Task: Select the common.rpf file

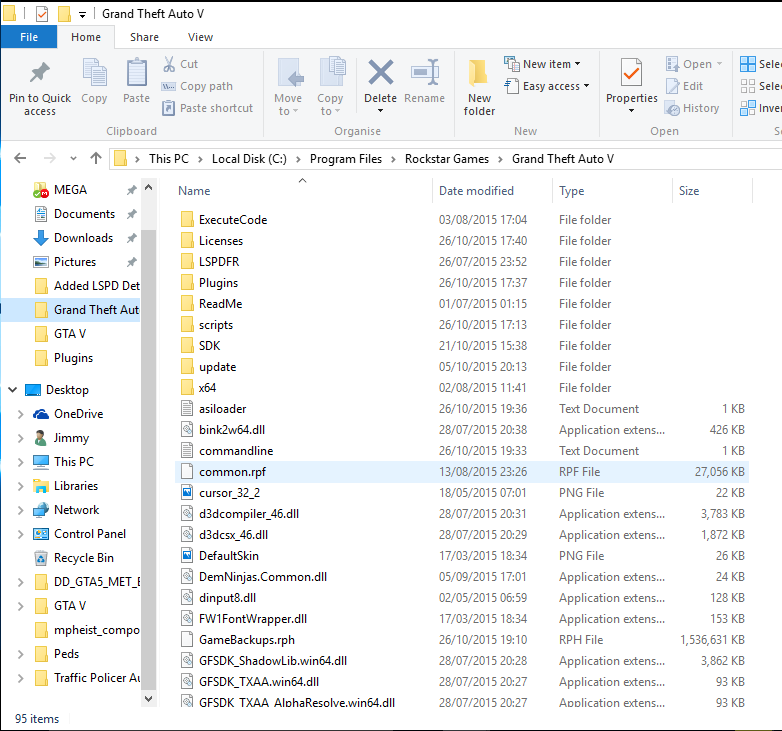Action: [x=462, y=472]
